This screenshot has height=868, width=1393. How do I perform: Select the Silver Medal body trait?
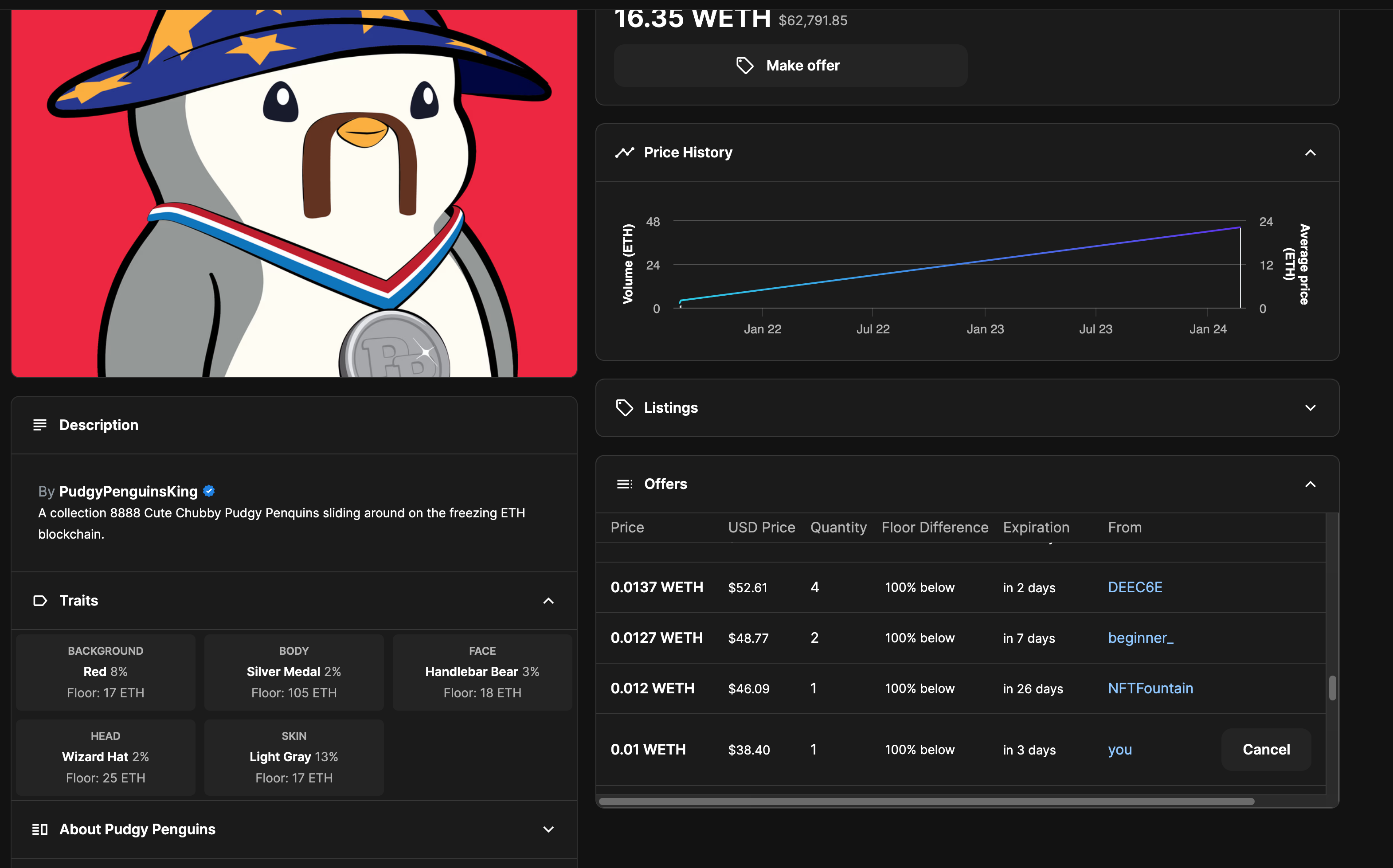pos(293,672)
